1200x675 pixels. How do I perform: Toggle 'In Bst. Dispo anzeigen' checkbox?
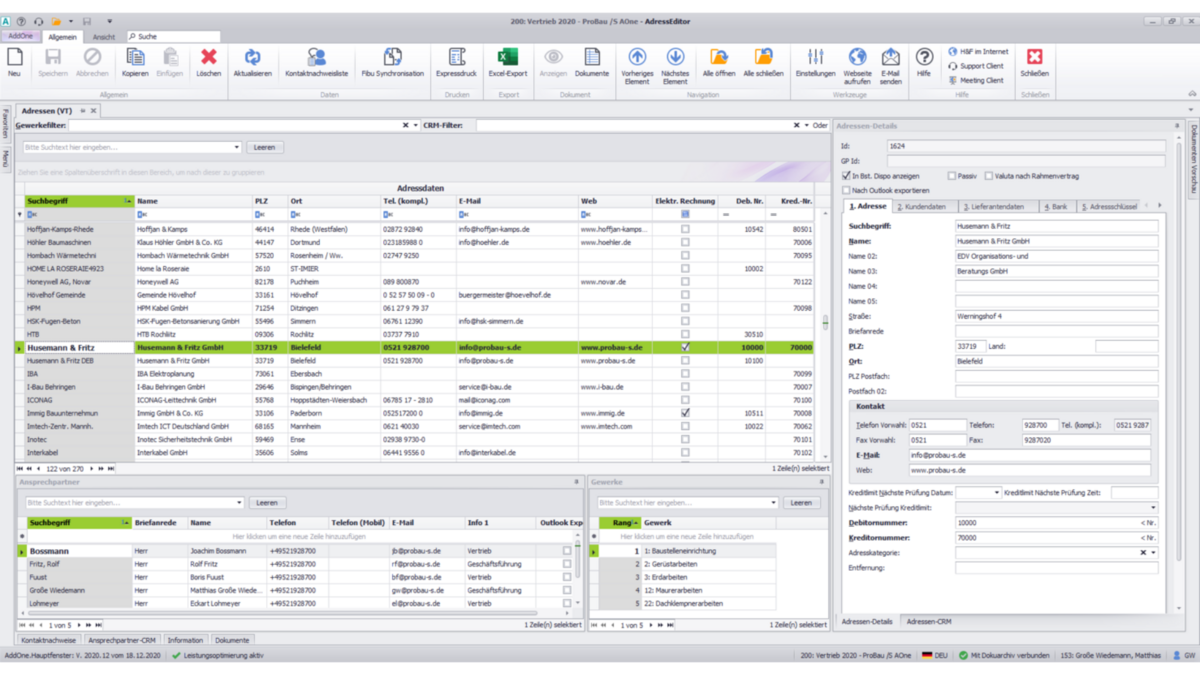point(847,176)
